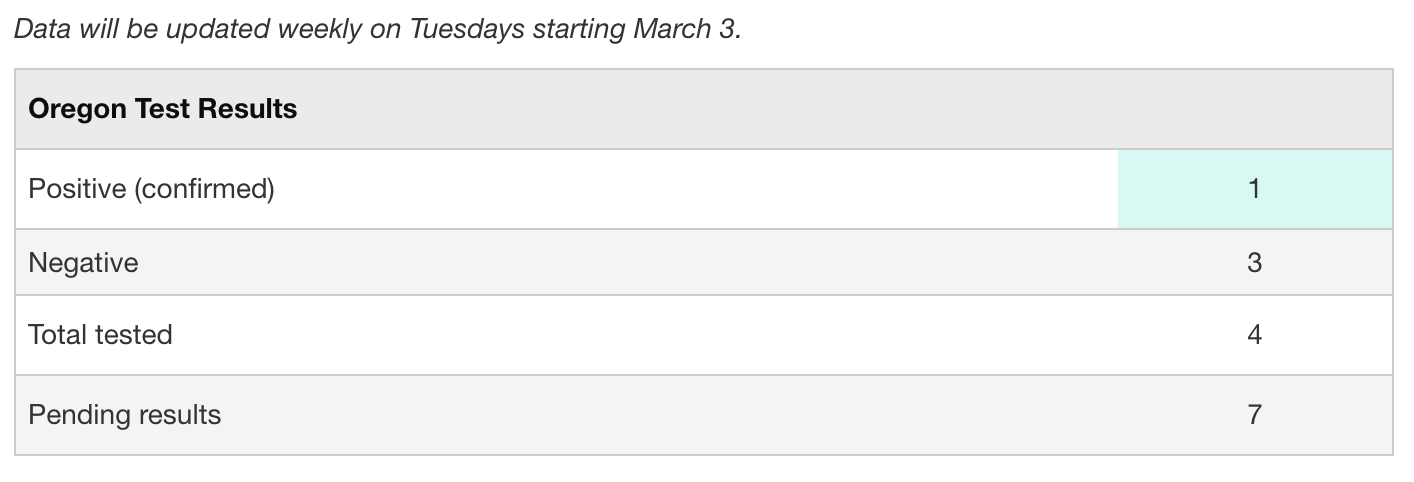This screenshot has height=482, width=1414.
Task: Click the "Oregon Test Results" table header
Action: pos(163,109)
